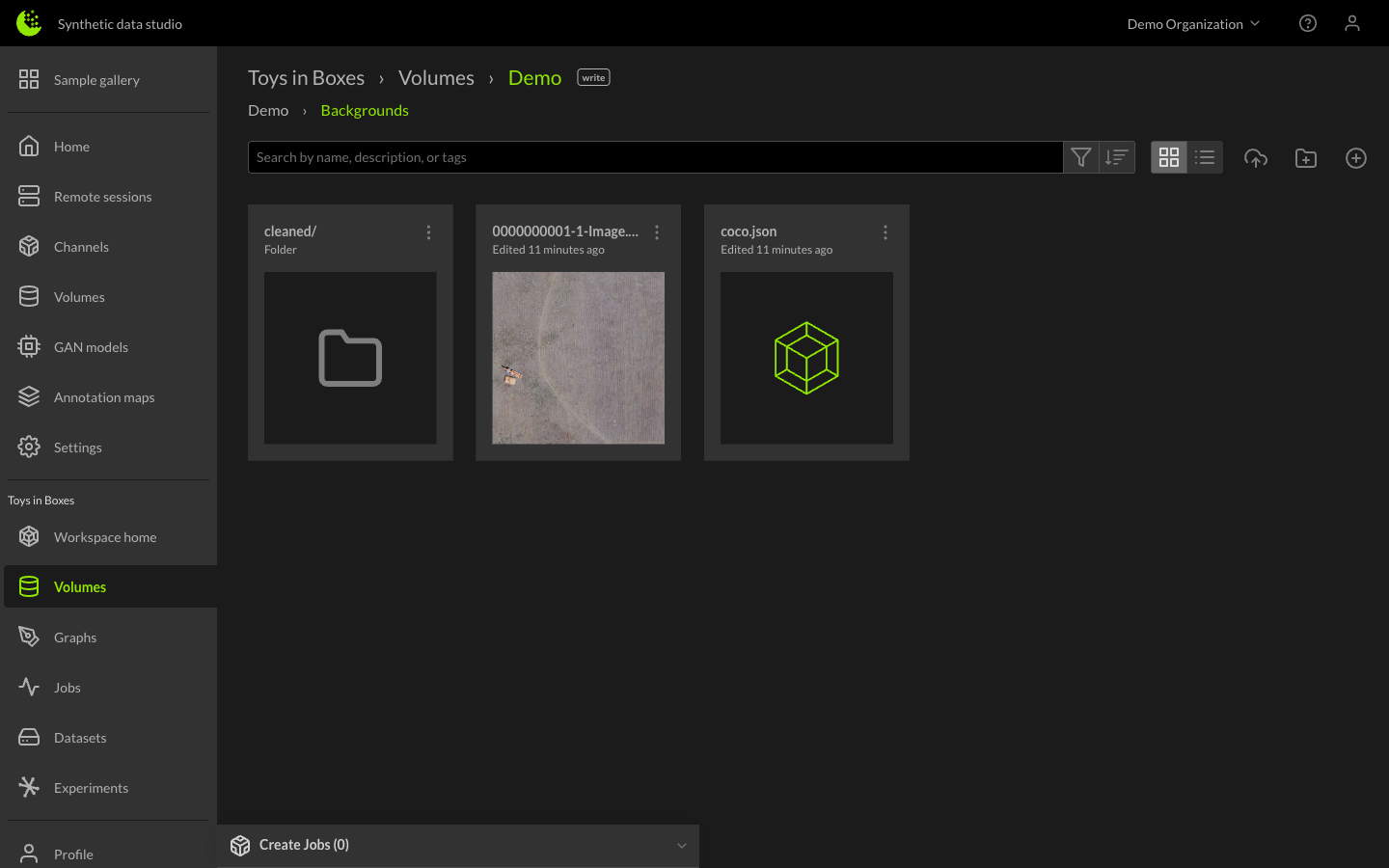The image size is (1389, 868).
Task: Open the Sample gallery
Action: click(x=94, y=80)
